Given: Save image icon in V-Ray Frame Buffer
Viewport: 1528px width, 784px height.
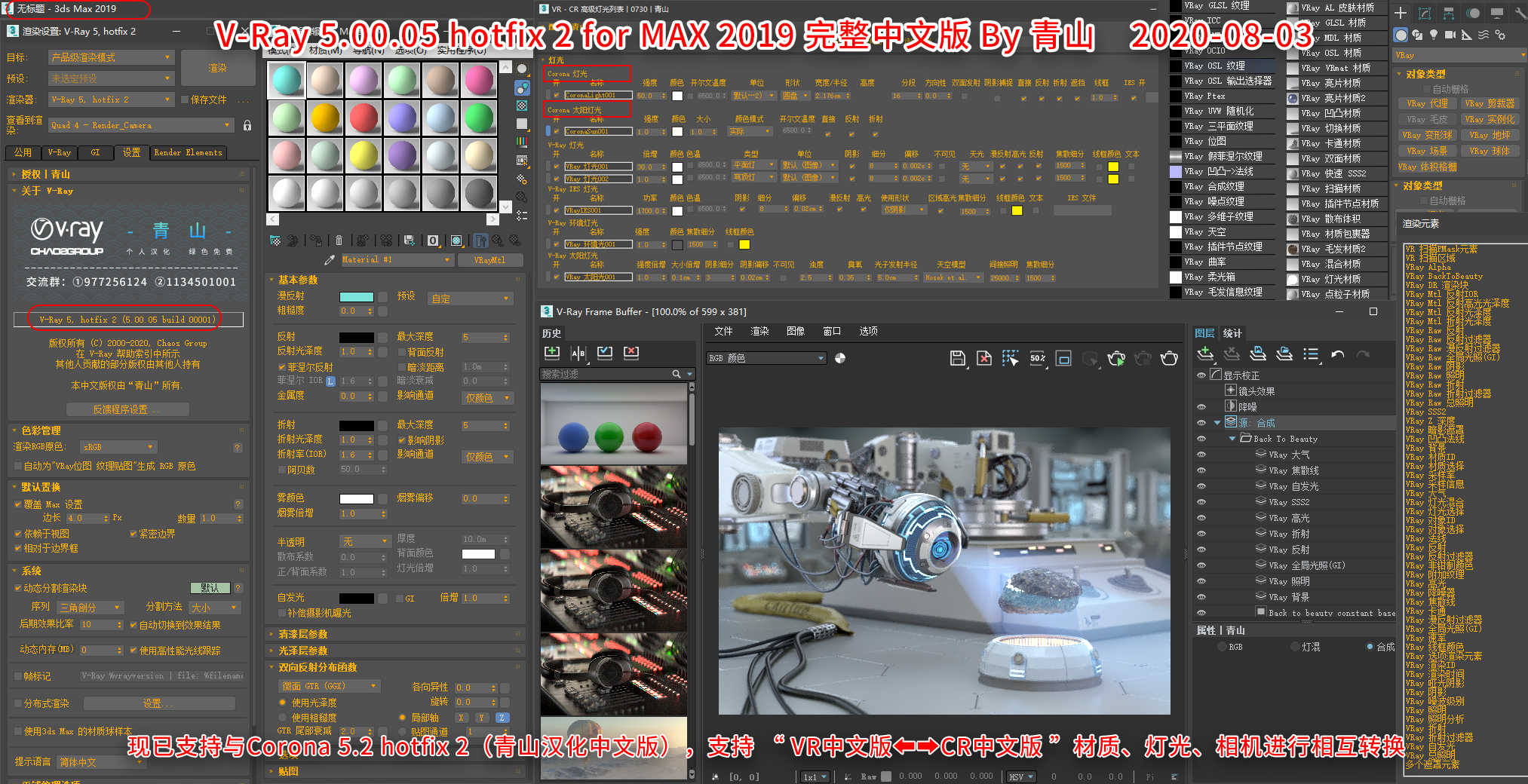Looking at the screenshot, I should [958, 358].
